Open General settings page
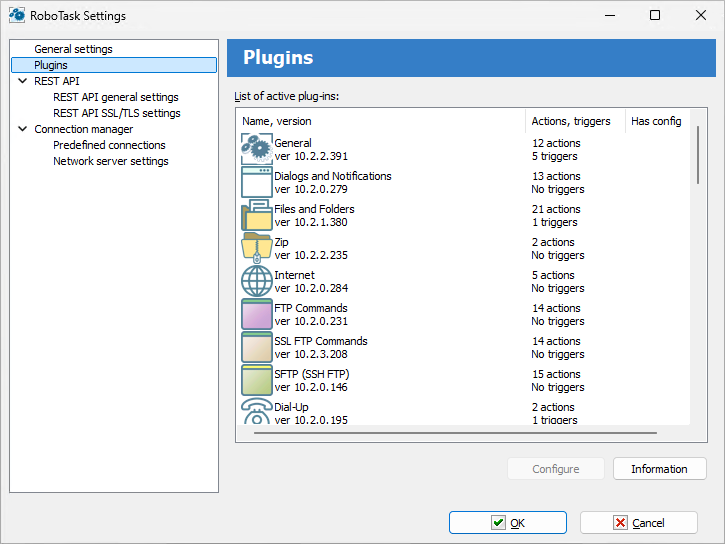This screenshot has height=544, width=725. click(x=73, y=49)
